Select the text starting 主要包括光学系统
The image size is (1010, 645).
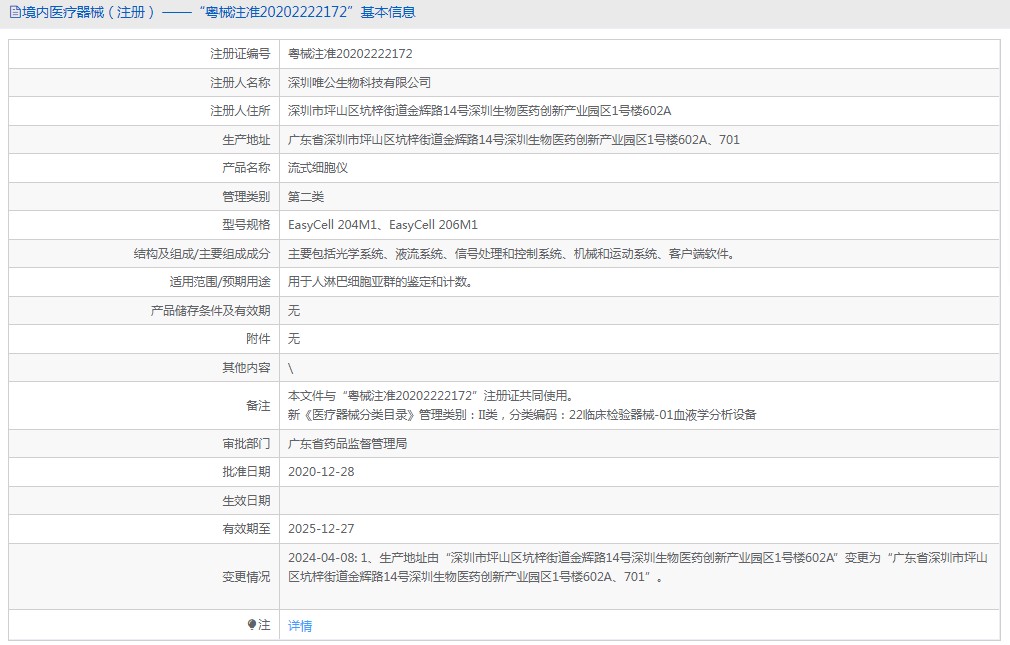pos(513,254)
